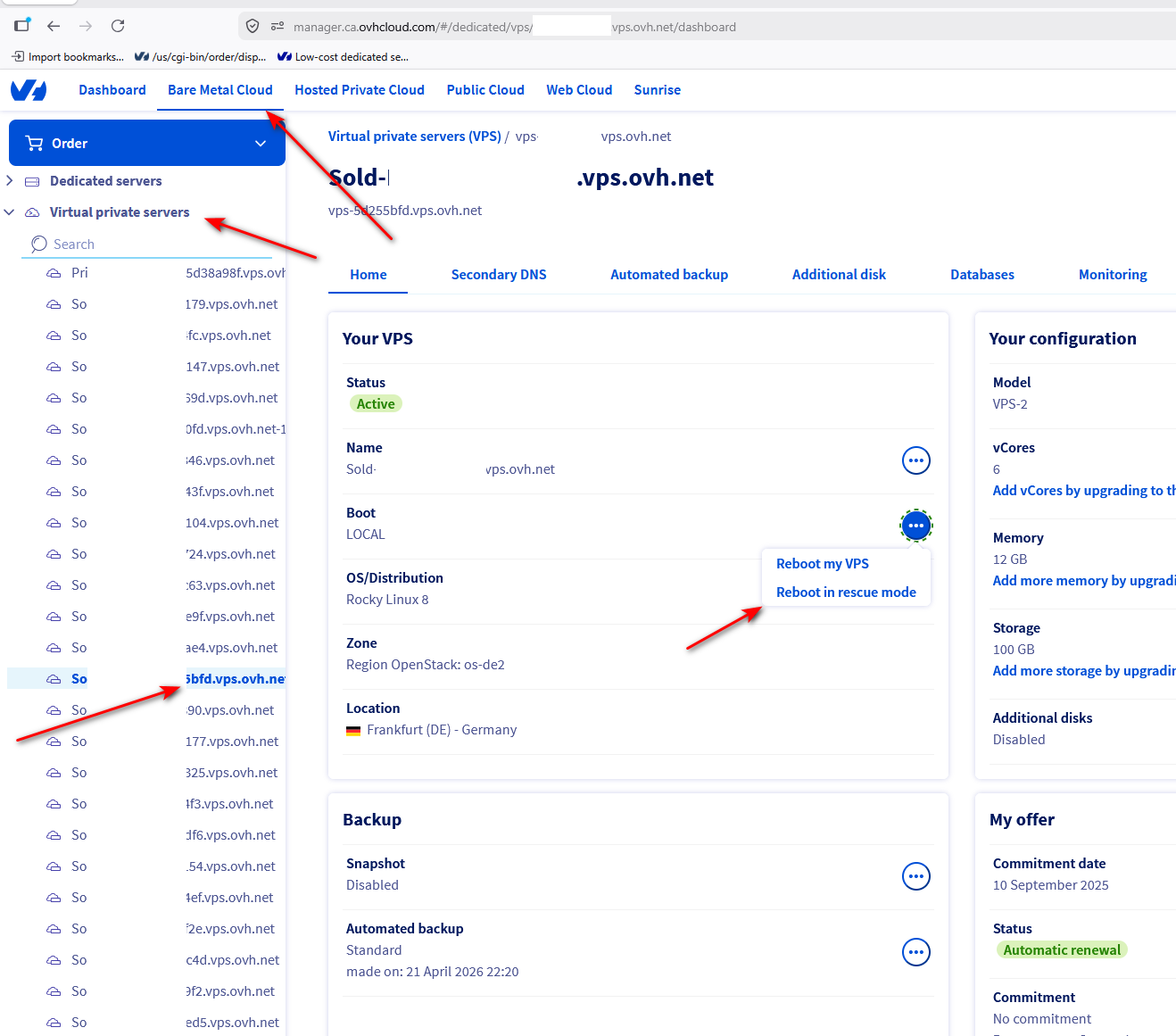Click cloud icon for 177.vps.ovh.net entry
1176x1036 pixels.
click(54, 742)
